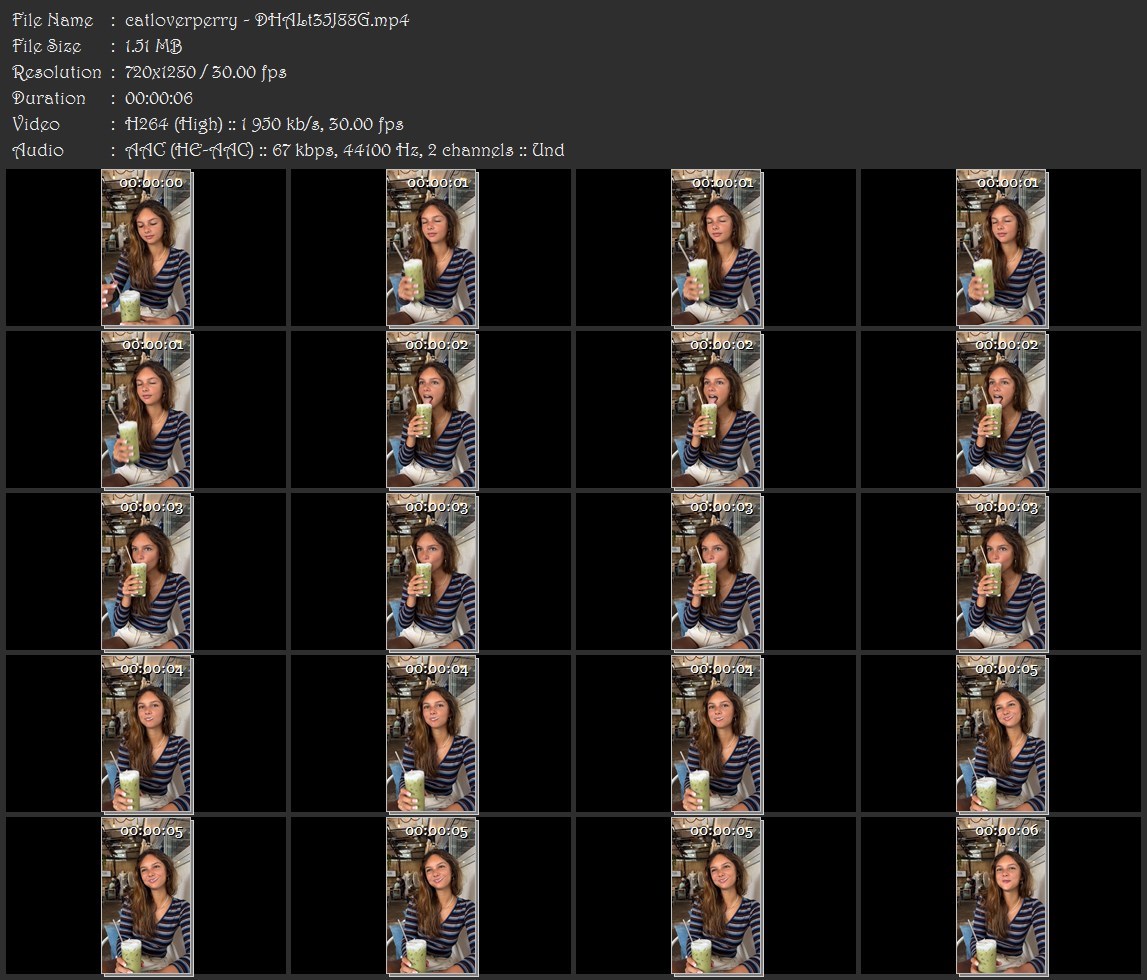Image resolution: width=1147 pixels, height=980 pixels.
Task: Click the Audio label
Action: [x=38, y=151]
